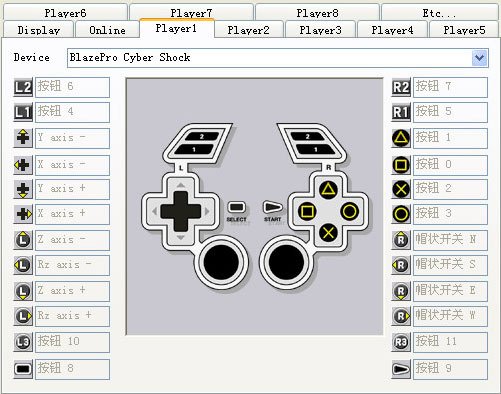501x394 pixels.
Task: Click the R3 button icon
Action: pos(401,342)
